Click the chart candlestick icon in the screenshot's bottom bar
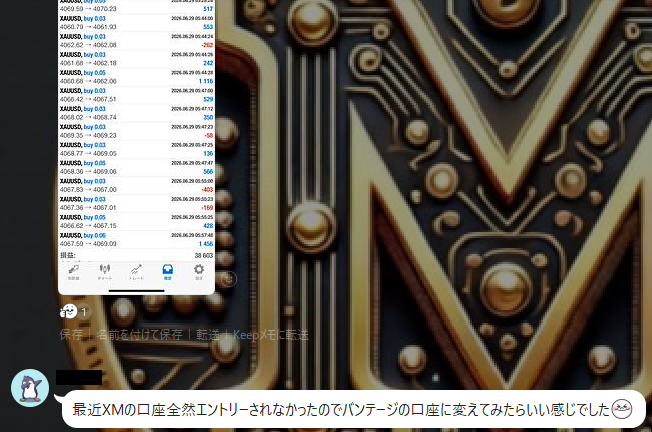The height and width of the screenshot is (432, 652). (105, 272)
